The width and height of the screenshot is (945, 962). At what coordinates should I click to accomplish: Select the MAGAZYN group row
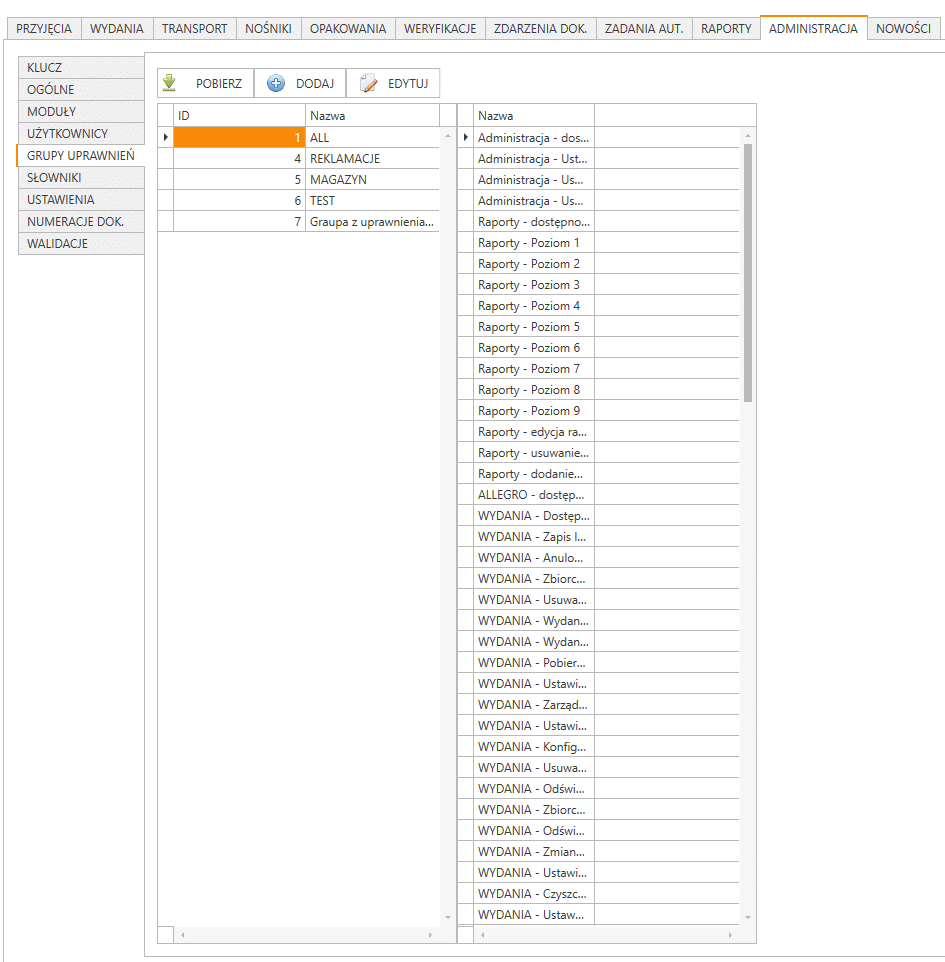[299, 180]
